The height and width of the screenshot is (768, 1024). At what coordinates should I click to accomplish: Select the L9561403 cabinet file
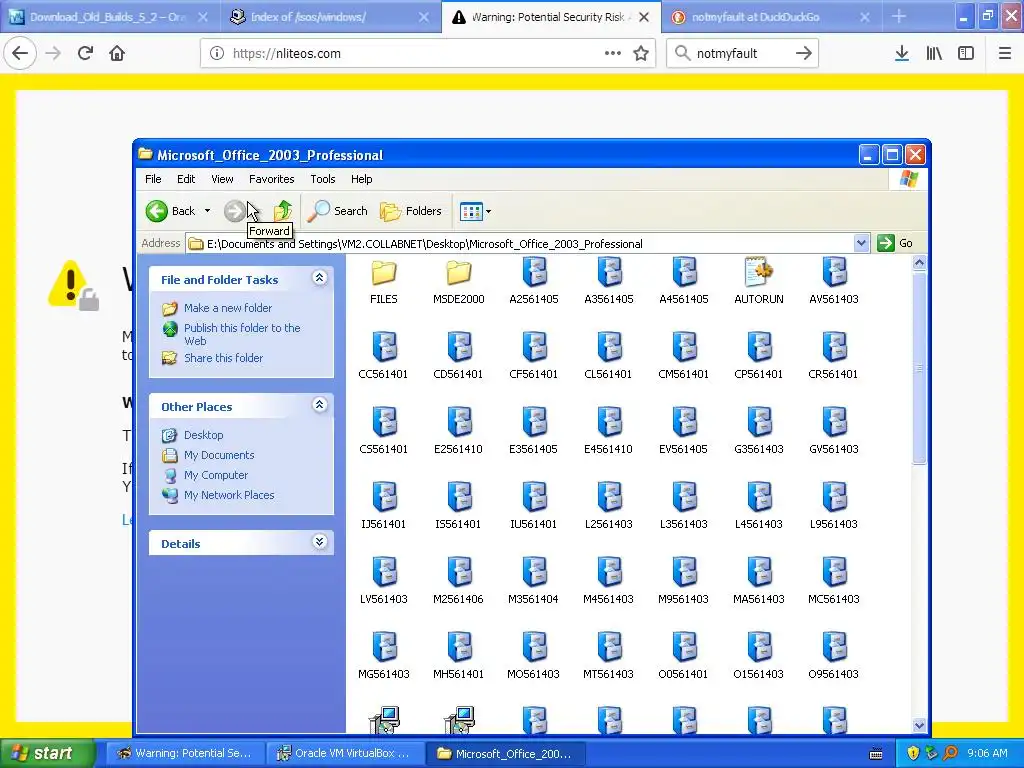coord(833,497)
